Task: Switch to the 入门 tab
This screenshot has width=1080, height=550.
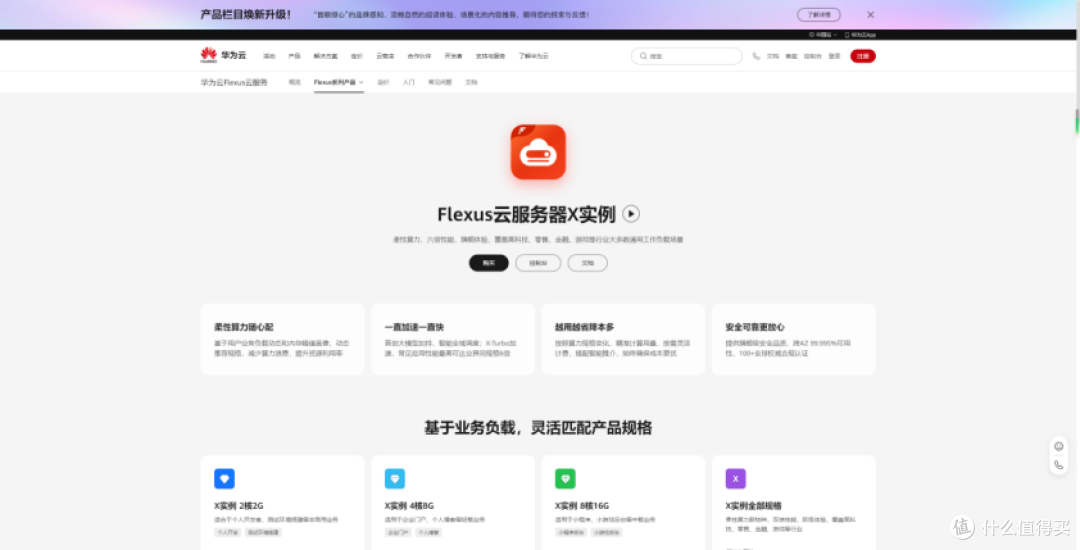Action: pyautogui.click(x=408, y=82)
